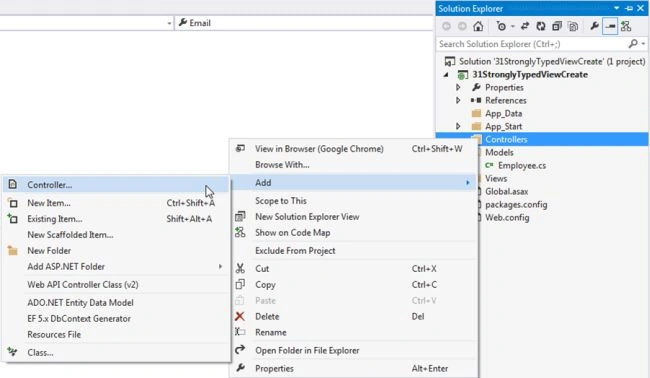Select New Scaffolded Item...
This screenshot has width=650, height=378.
116,235
